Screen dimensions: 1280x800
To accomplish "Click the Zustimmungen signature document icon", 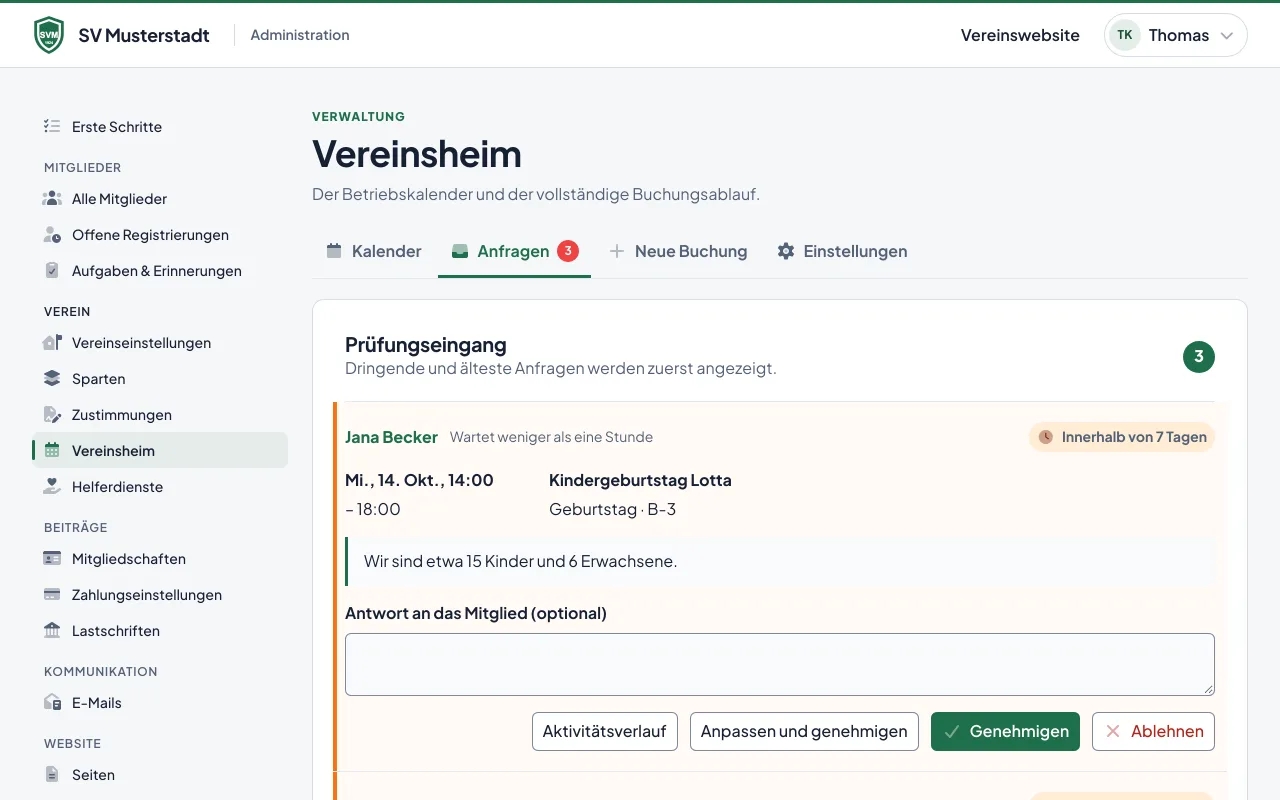I will [x=52, y=415].
